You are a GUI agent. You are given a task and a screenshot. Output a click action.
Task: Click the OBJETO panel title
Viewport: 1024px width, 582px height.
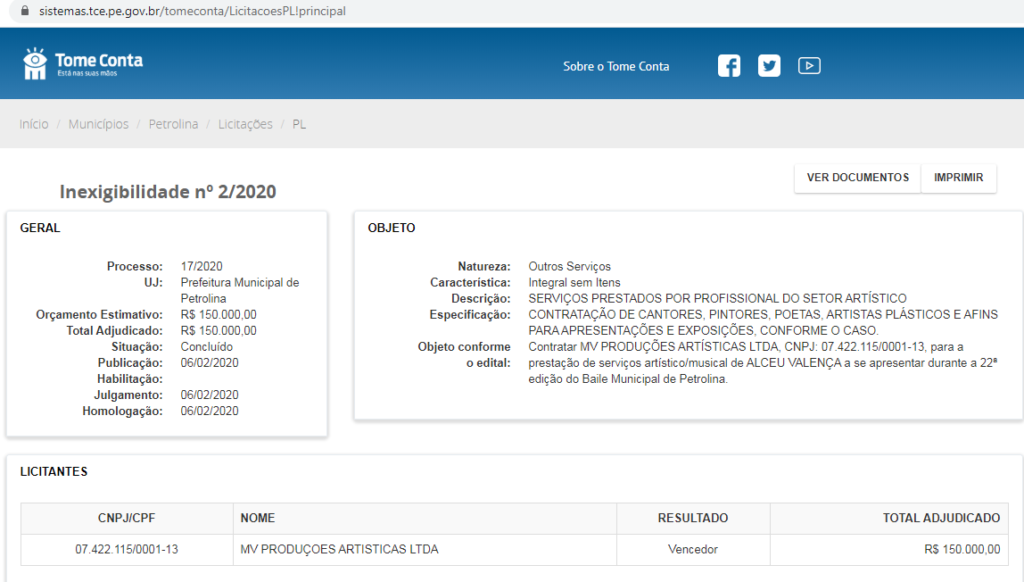391,228
